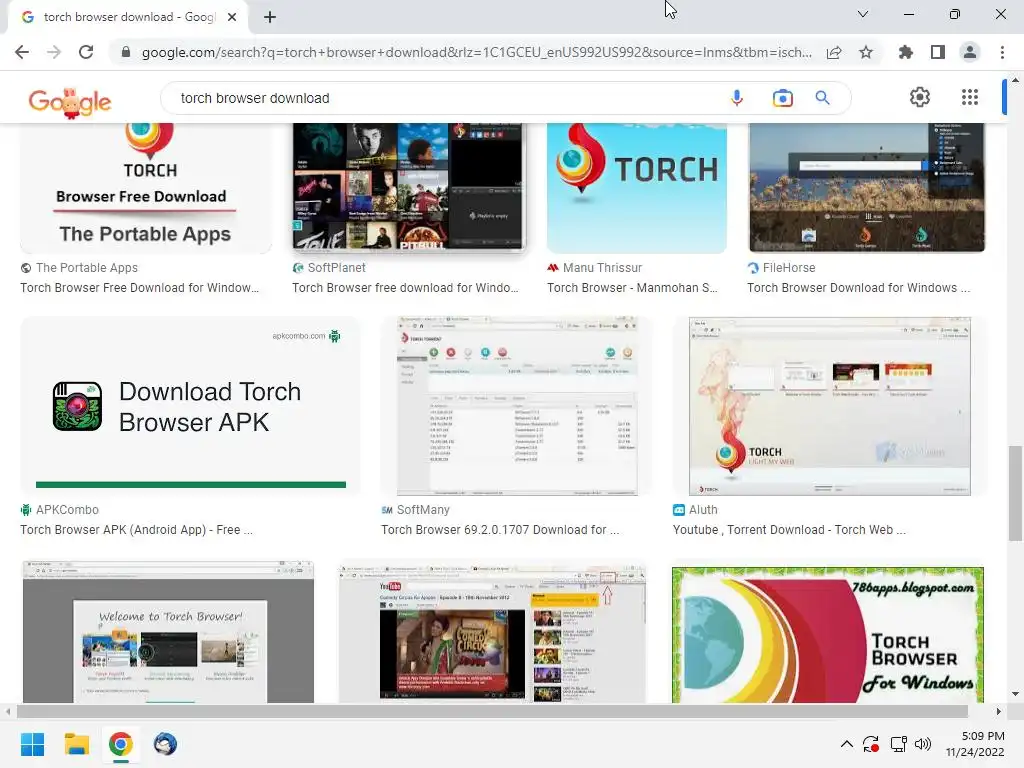Screen dimensions: 1024x768
Task: Open Thunderbird from the taskbar
Action: pos(165,744)
